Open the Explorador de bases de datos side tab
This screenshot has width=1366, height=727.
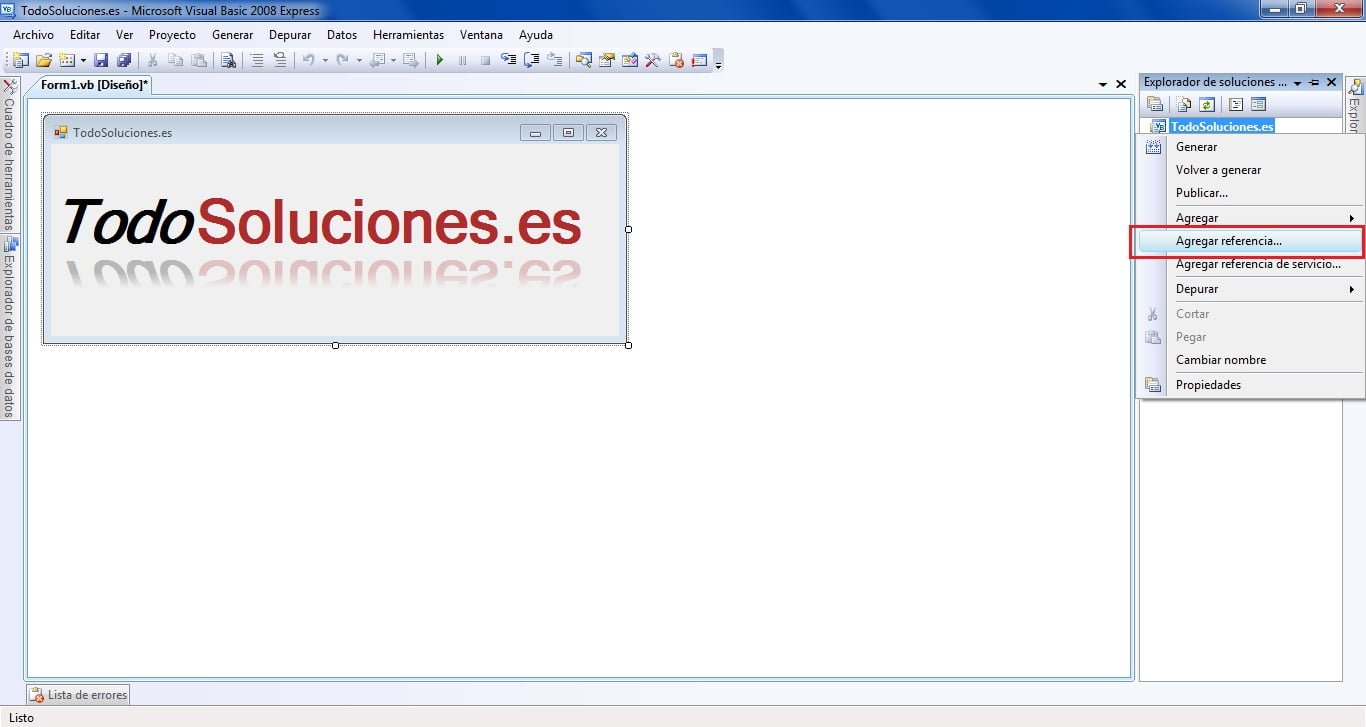point(9,327)
